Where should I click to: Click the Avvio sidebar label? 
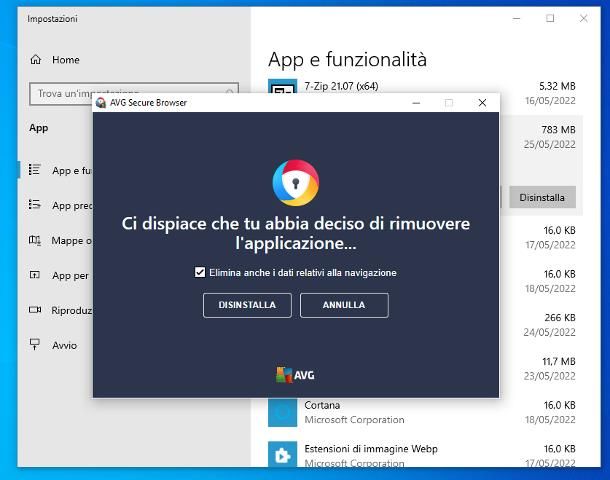click(65, 345)
